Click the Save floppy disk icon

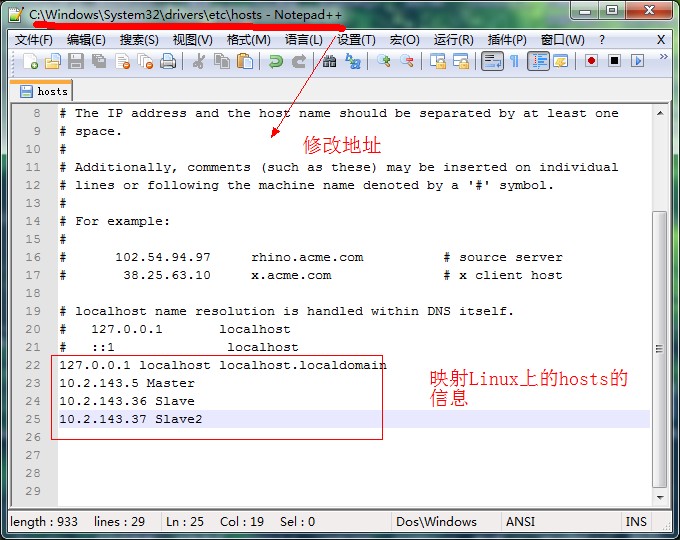click(76, 61)
